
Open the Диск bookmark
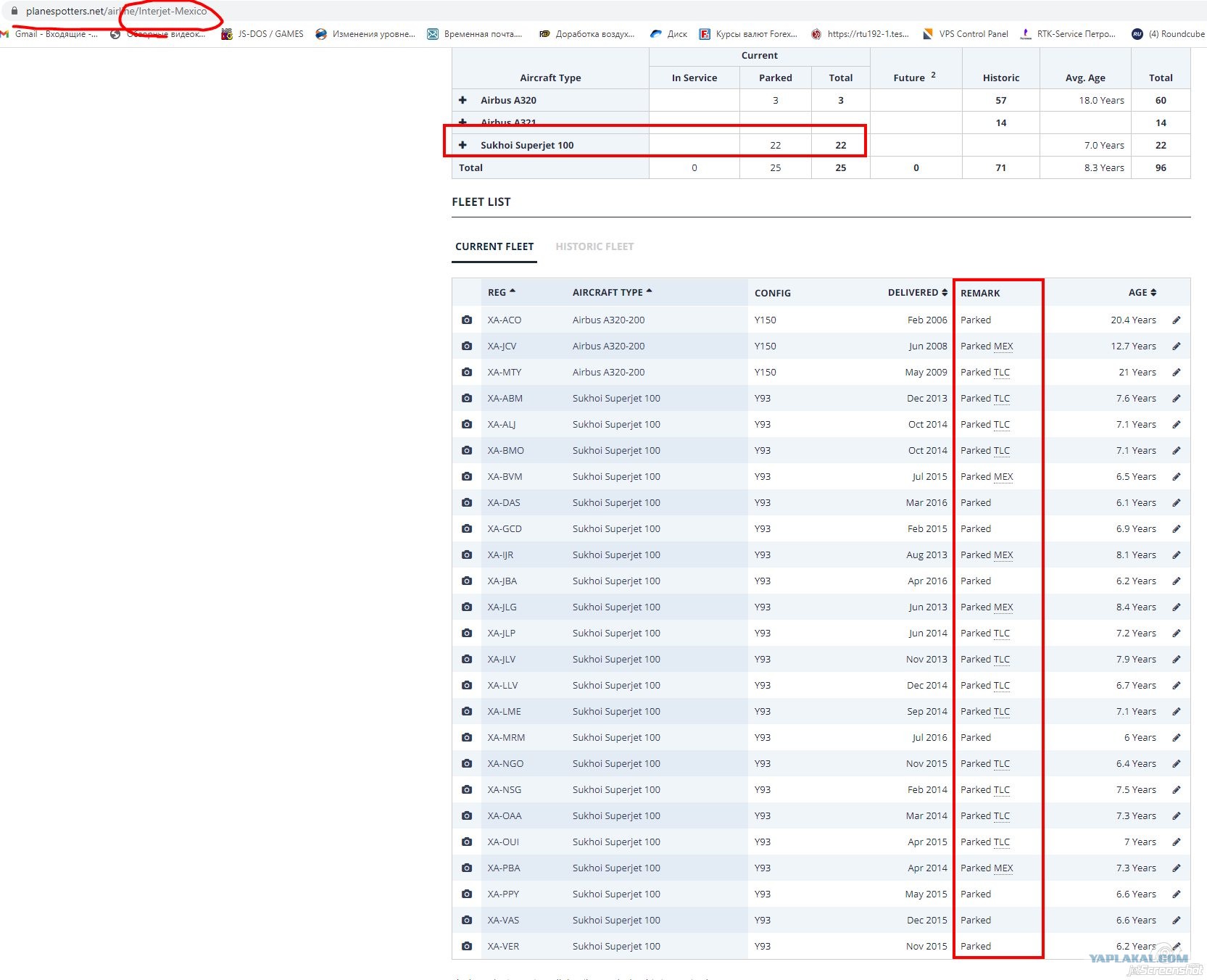669,34
